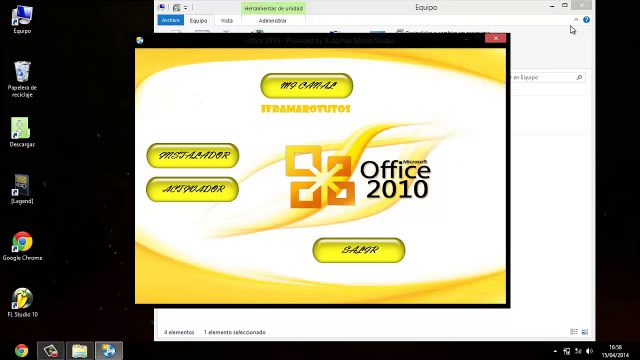The image size is (640, 360).
Task: Click the IVDAMAROTUTOS channel text
Action: pyautogui.click(x=305, y=109)
